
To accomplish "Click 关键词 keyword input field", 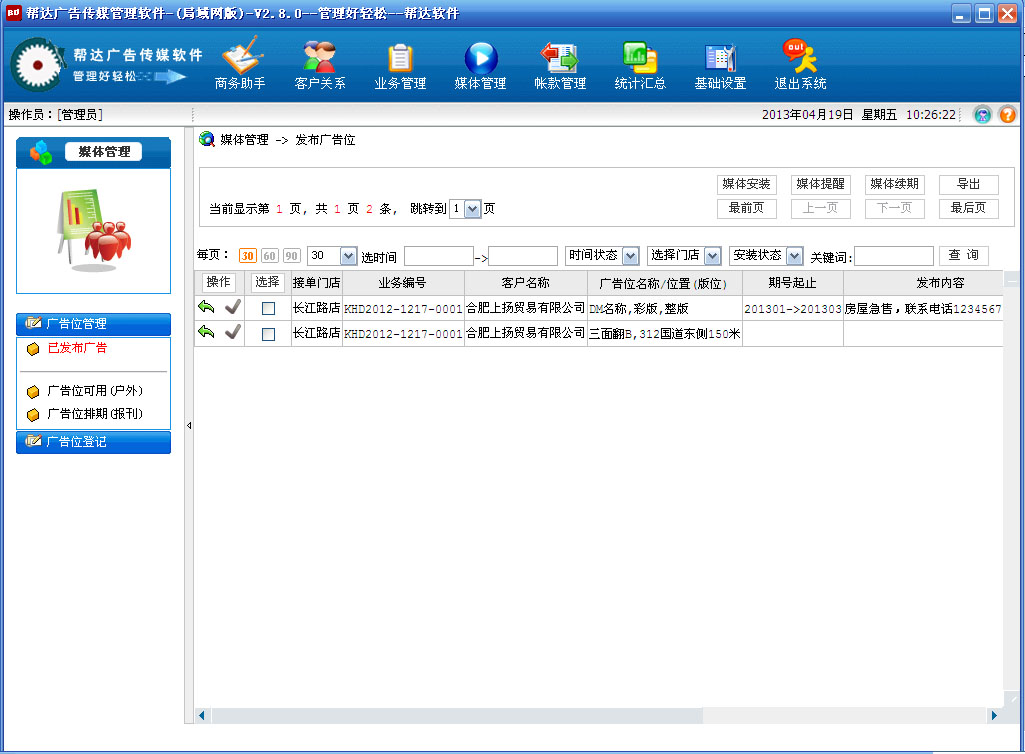I will (x=894, y=256).
